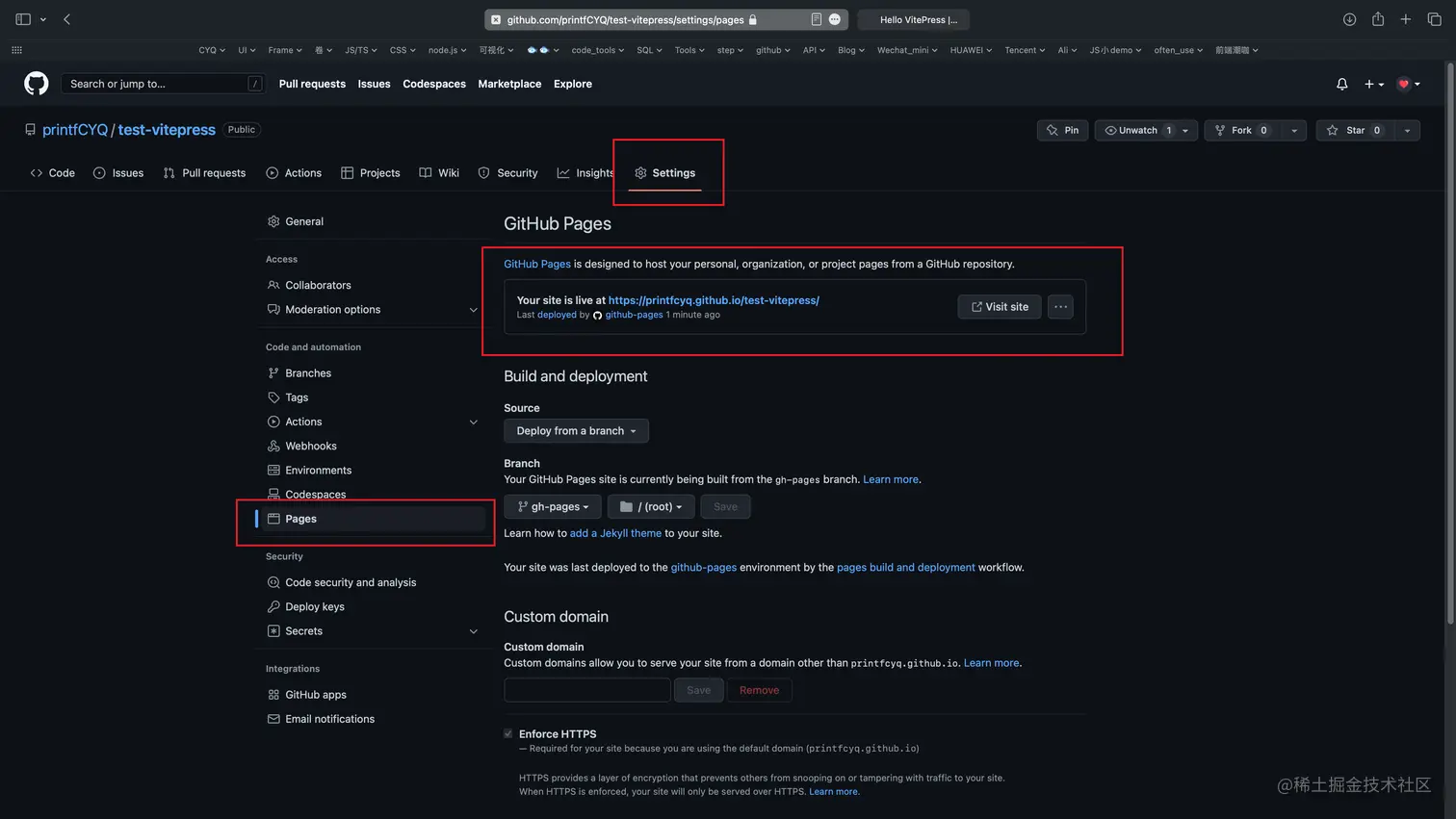Click add a Jekyll theme link

pyautogui.click(x=615, y=533)
